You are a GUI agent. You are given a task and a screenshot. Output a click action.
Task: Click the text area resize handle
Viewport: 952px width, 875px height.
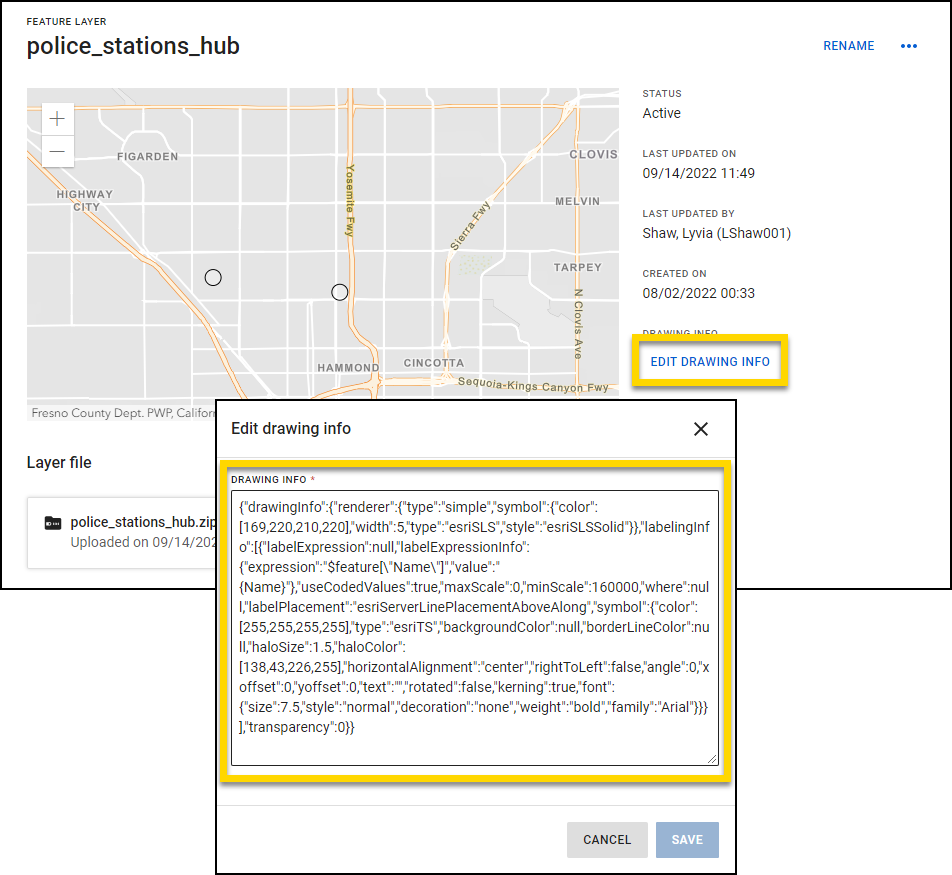tap(712, 759)
